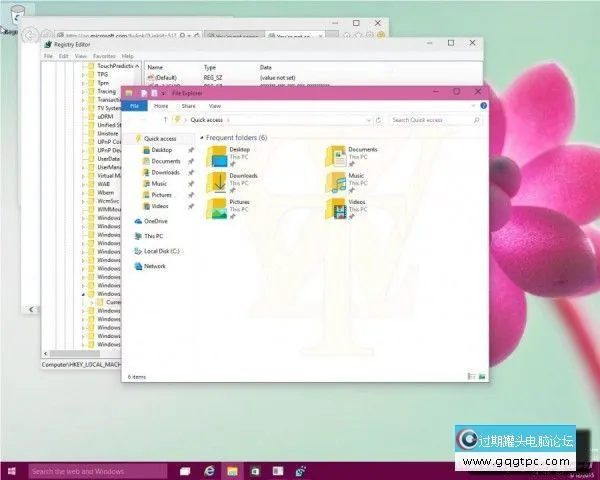The height and width of the screenshot is (480, 600).
Task: Open the Documents folder icon in Frequent folders
Action: [x=337, y=155]
